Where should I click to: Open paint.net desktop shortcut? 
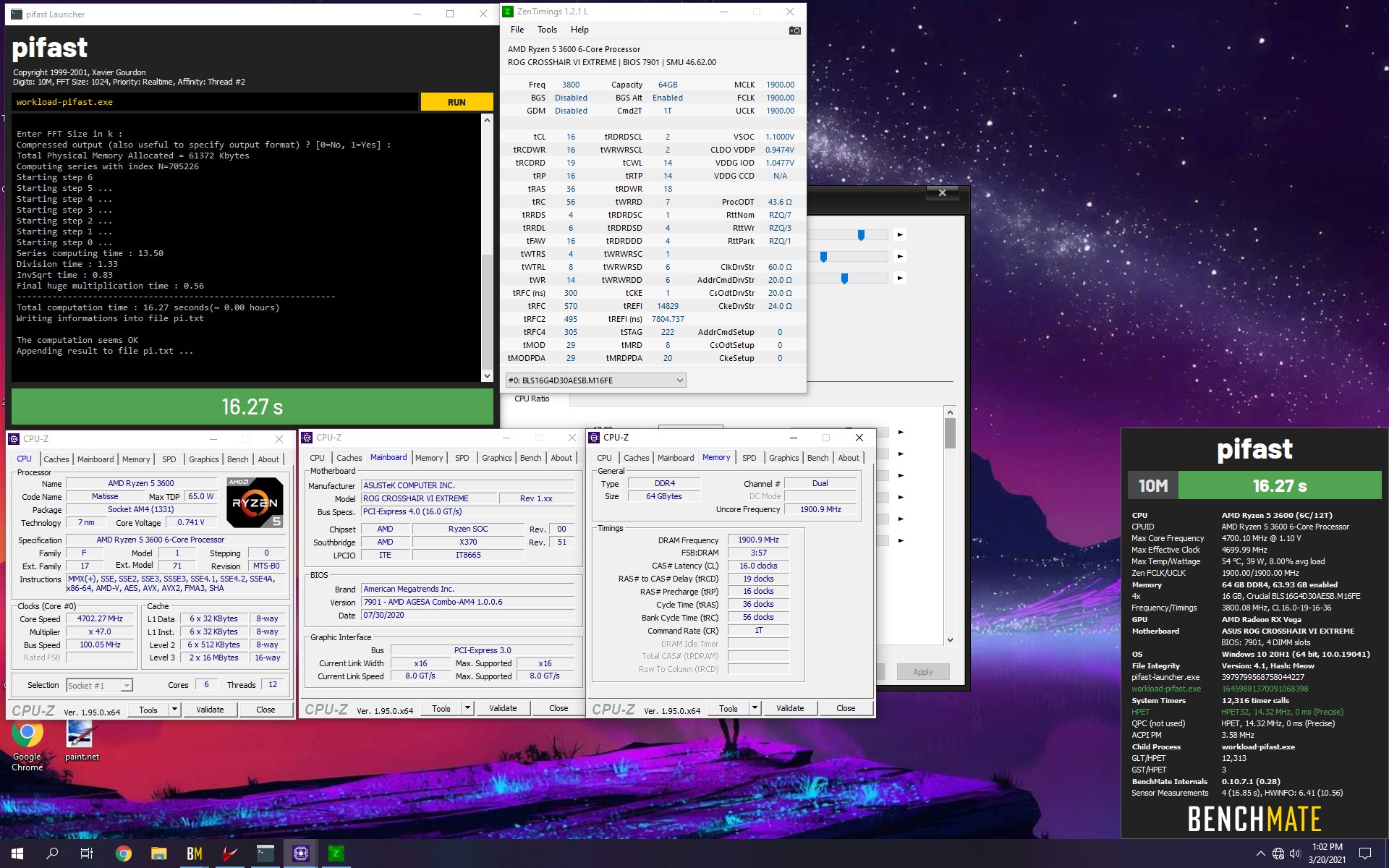81,741
